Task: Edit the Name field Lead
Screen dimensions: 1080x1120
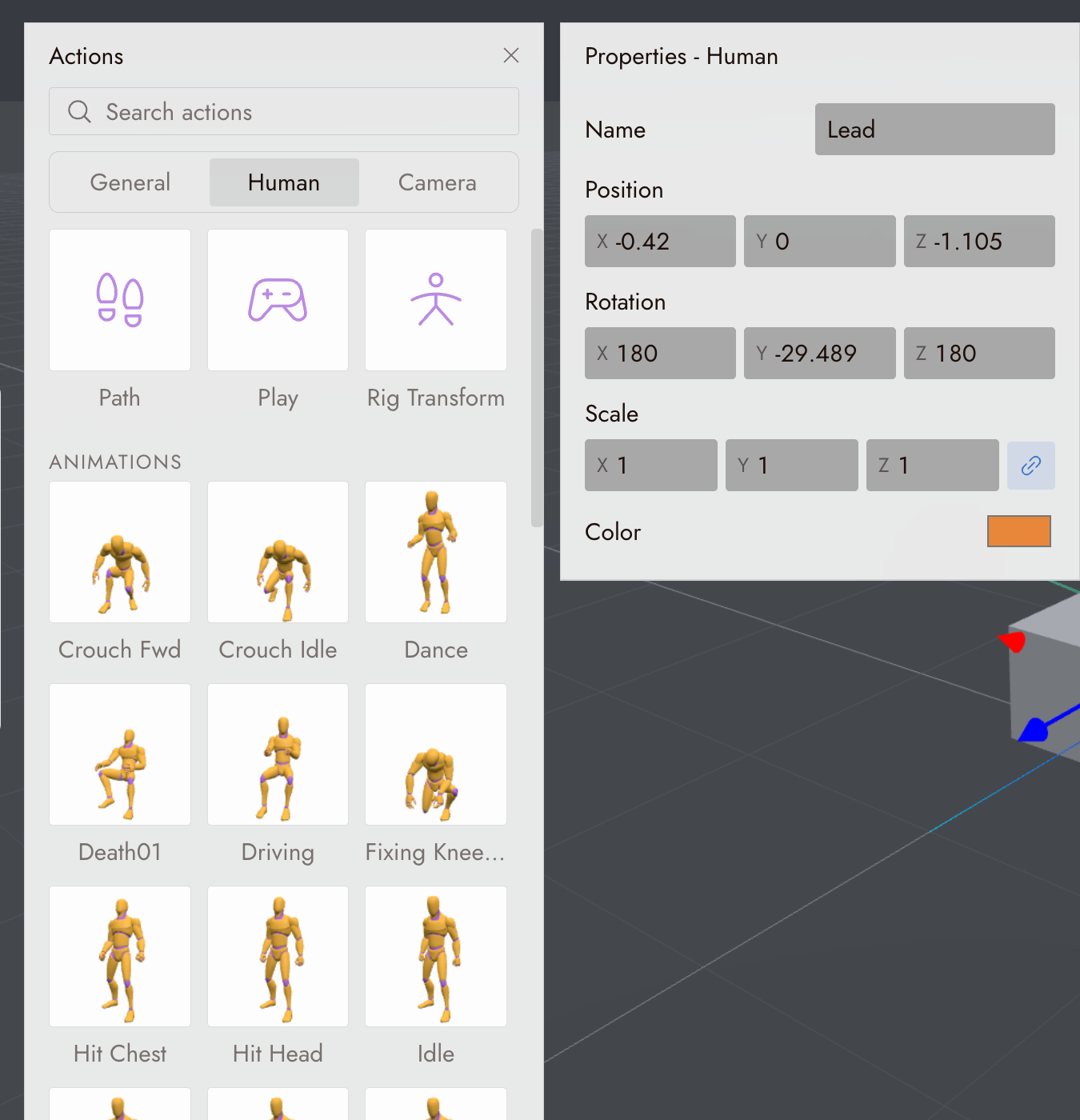Action: click(935, 129)
